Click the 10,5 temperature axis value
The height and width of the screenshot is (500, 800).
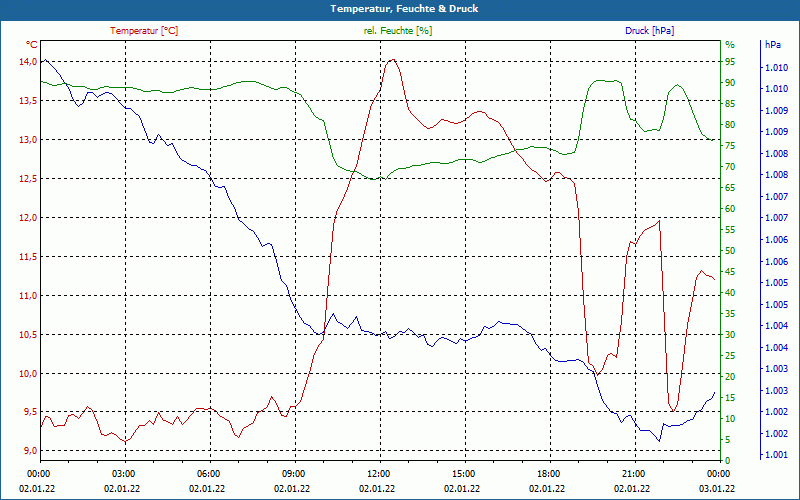pos(28,335)
